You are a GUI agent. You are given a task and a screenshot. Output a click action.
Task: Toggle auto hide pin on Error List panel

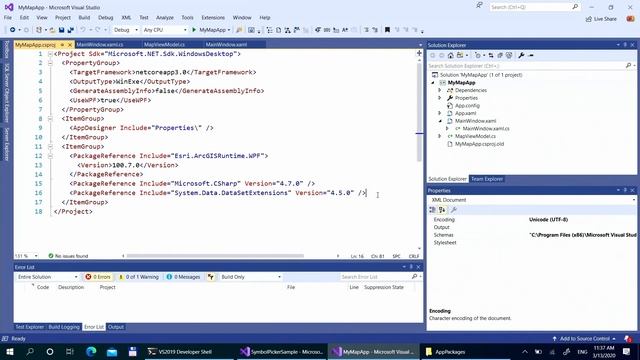(x=411, y=267)
